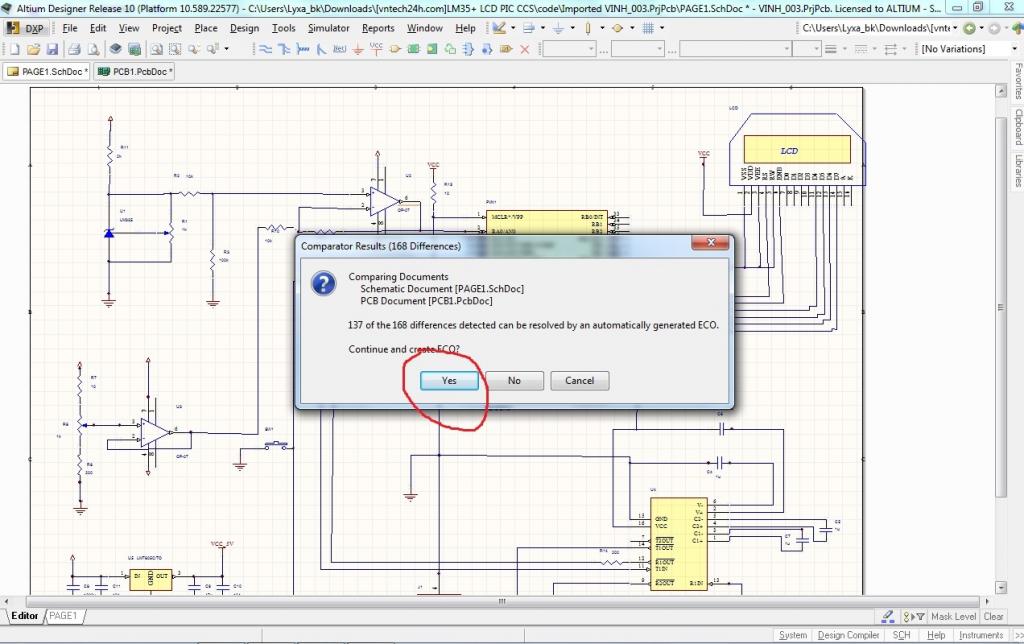
Task: Click the Print Preview icon
Action: [x=93, y=49]
